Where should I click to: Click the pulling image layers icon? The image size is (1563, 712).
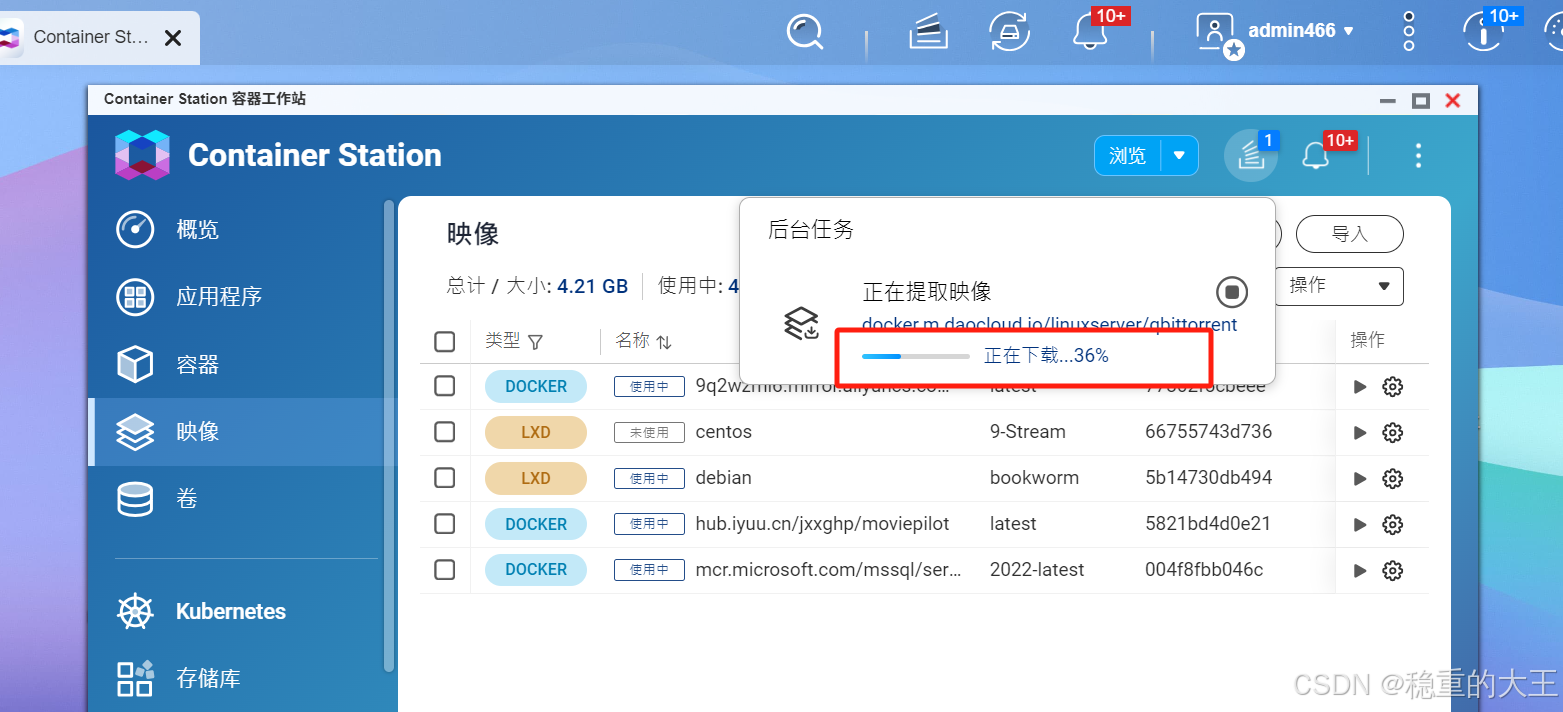tap(801, 322)
